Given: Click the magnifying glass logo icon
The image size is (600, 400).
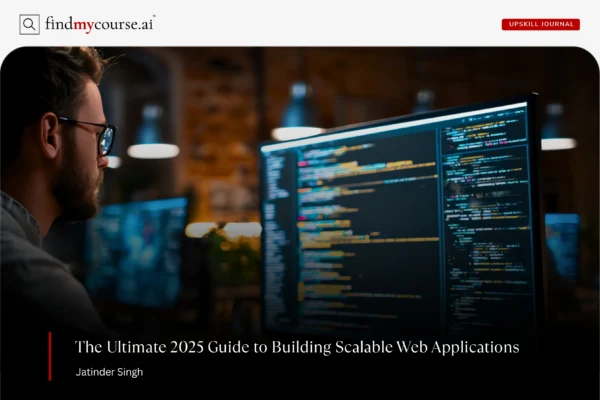Looking at the screenshot, I should tap(30, 24).
